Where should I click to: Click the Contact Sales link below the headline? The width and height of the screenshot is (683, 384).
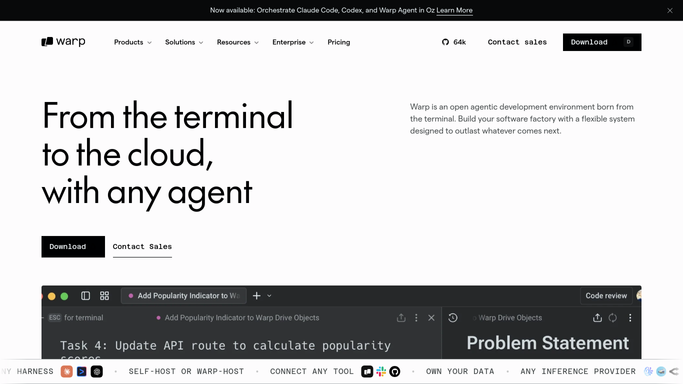(142, 247)
